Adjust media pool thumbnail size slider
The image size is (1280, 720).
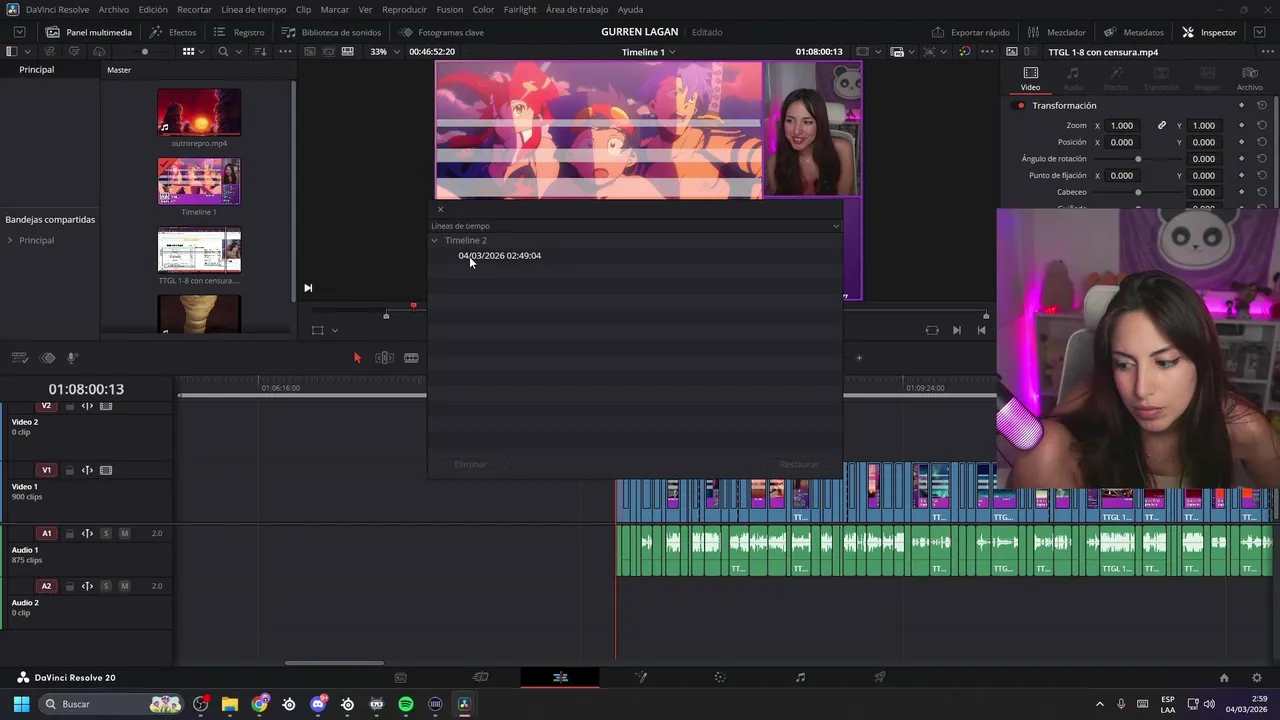click(144, 51)
